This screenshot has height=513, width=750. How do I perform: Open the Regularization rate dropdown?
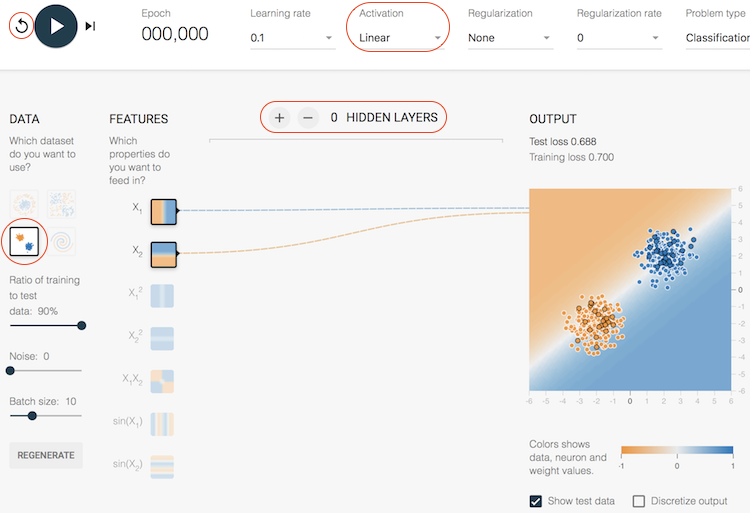(x=619, y=38)
